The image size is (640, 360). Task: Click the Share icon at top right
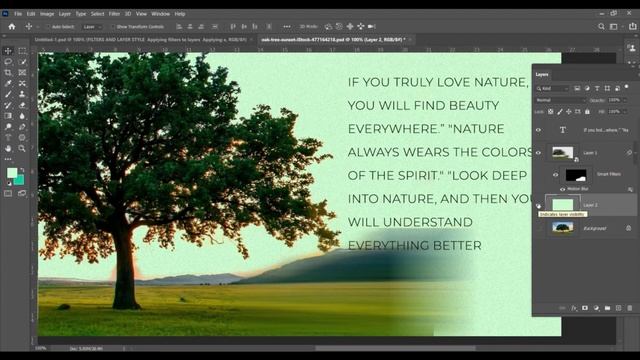[632, 27]
